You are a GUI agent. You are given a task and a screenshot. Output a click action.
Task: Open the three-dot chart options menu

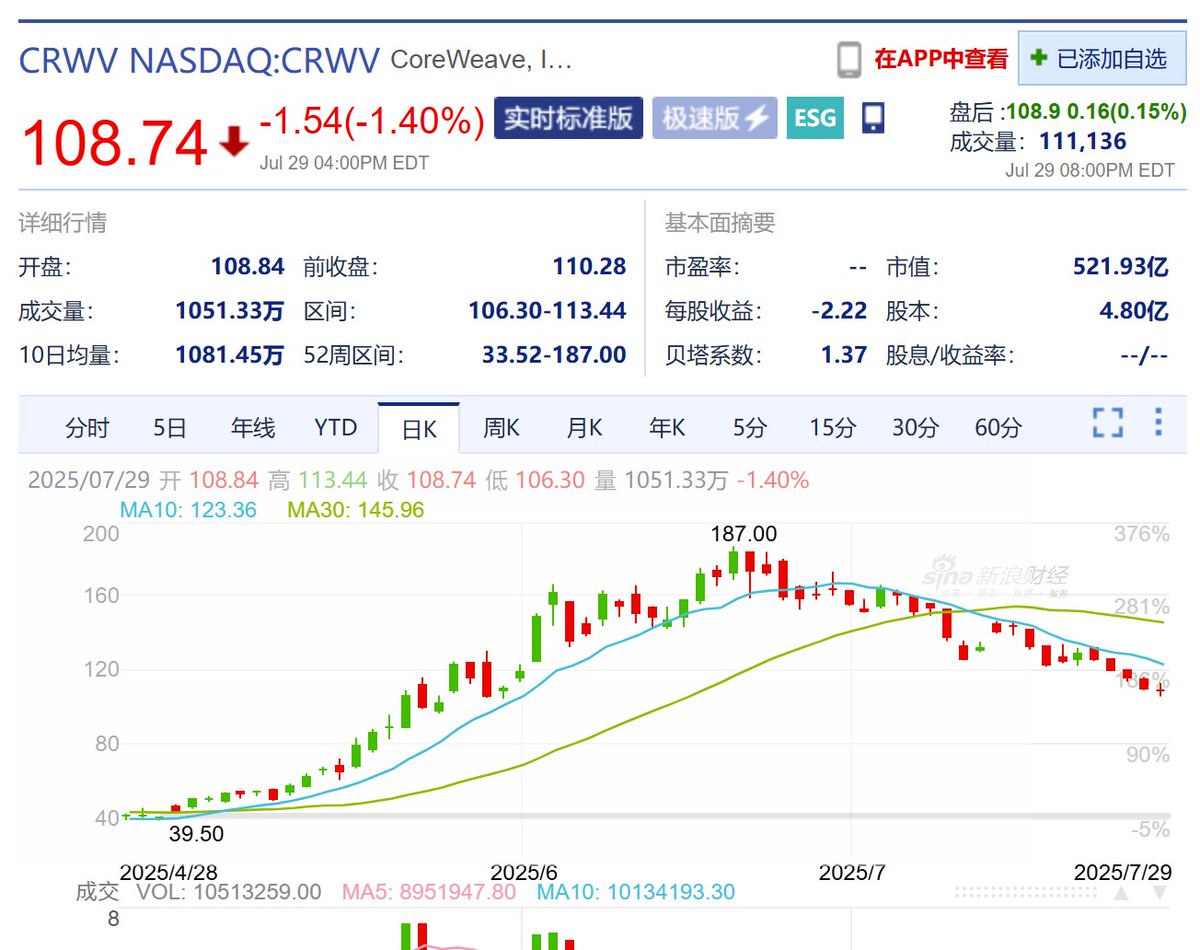(x=1158, y=422)
